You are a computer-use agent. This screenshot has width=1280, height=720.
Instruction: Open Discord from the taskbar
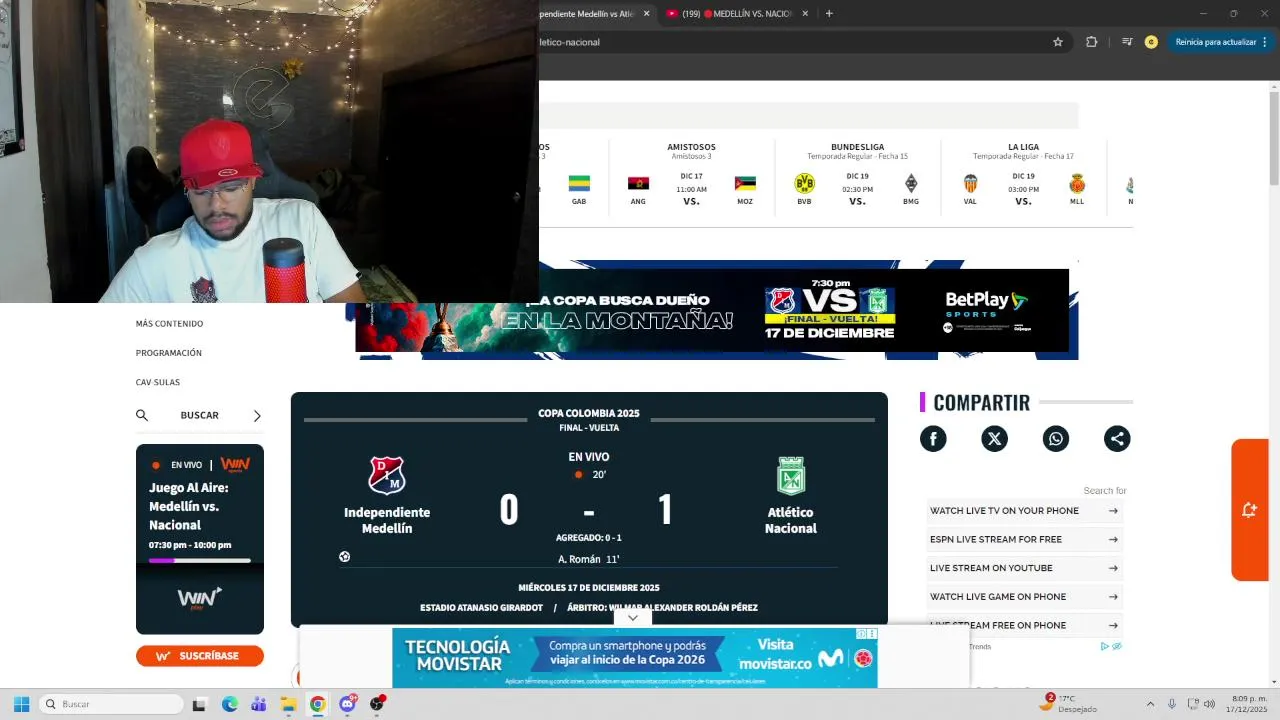[x=347, y=704]
